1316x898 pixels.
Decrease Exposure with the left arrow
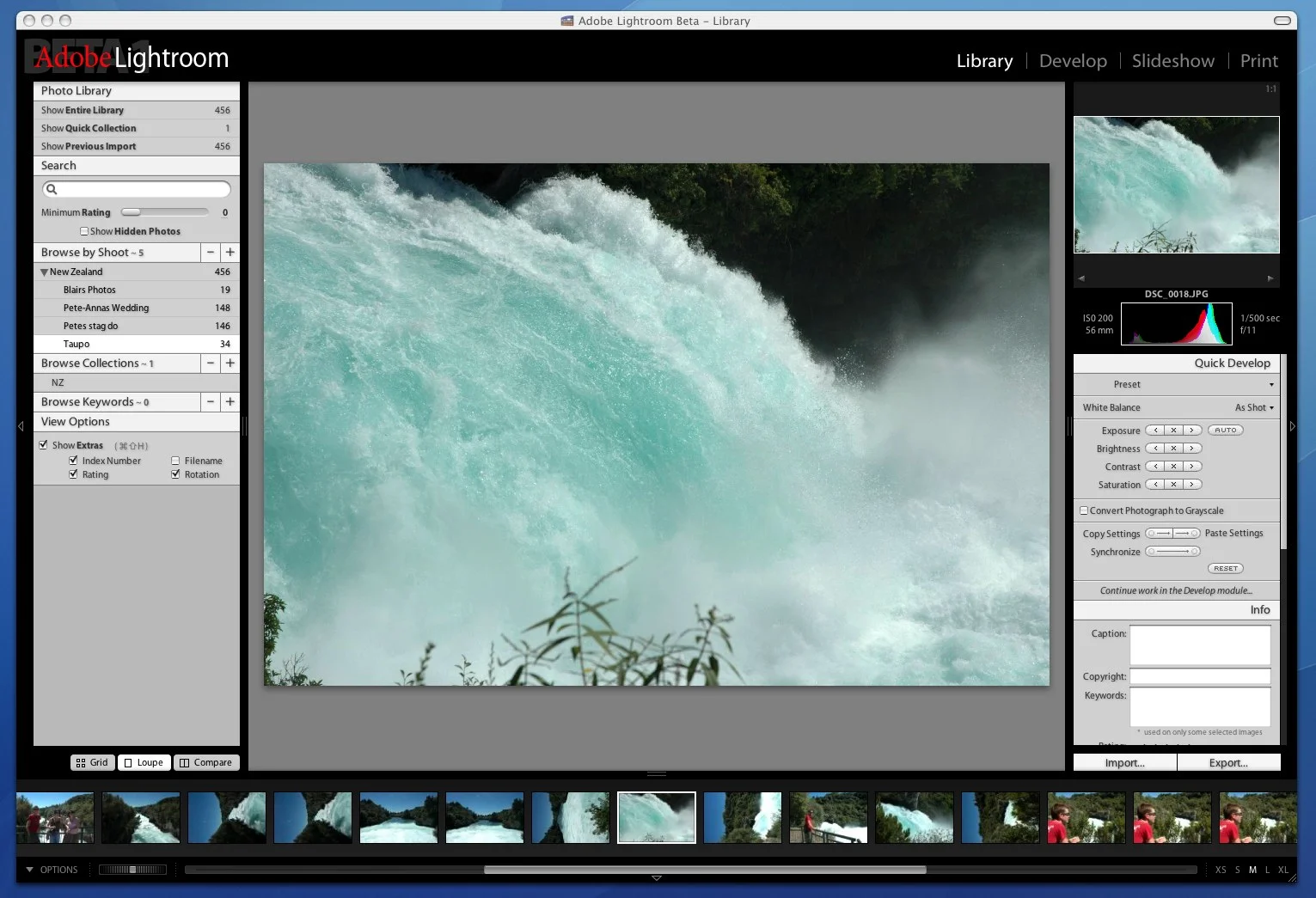pyautogui.click(x=1155, y=431)
